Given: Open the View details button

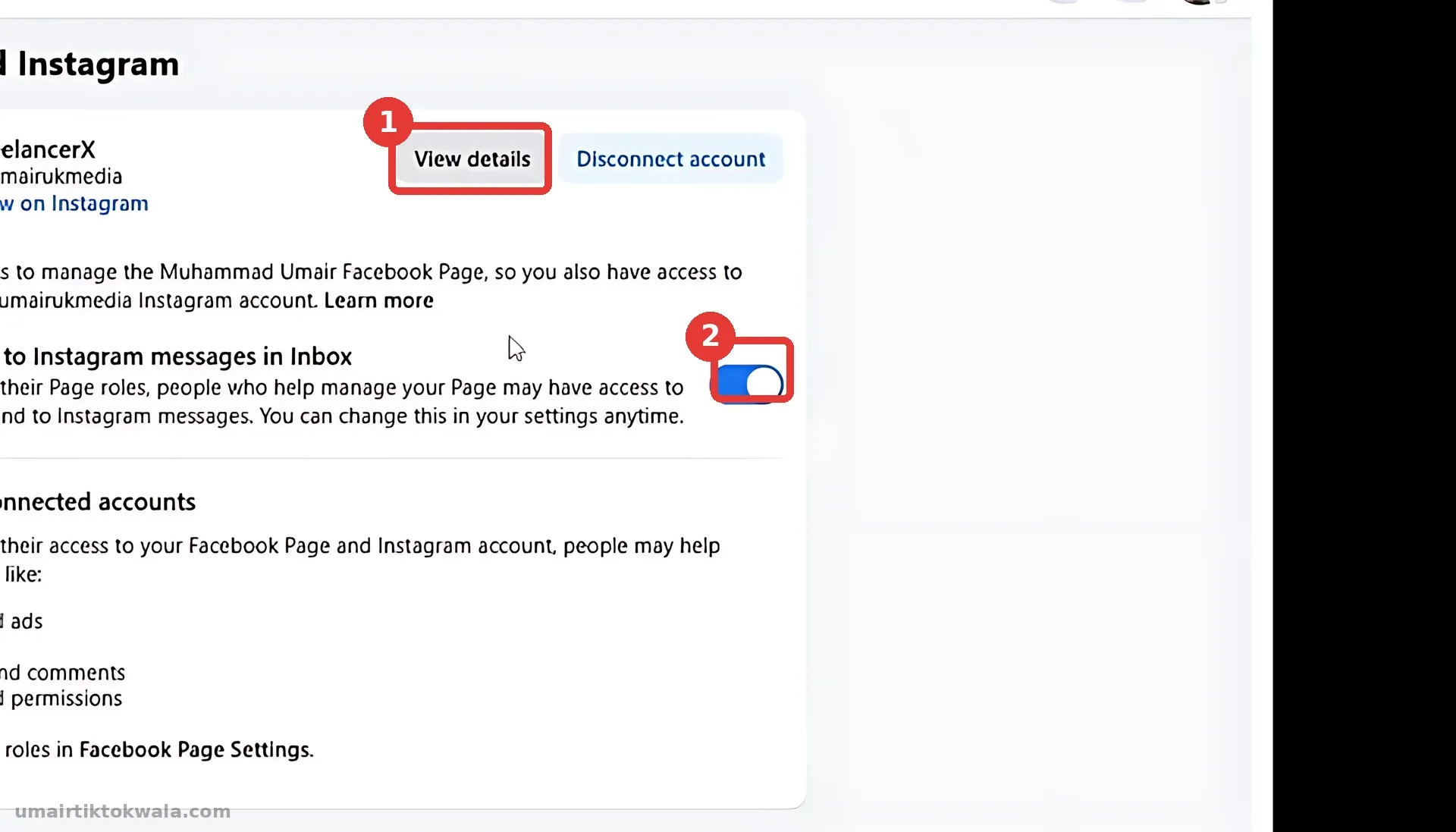Looking at the screenshot, I should pyautogui.click(x=471, y=159).
